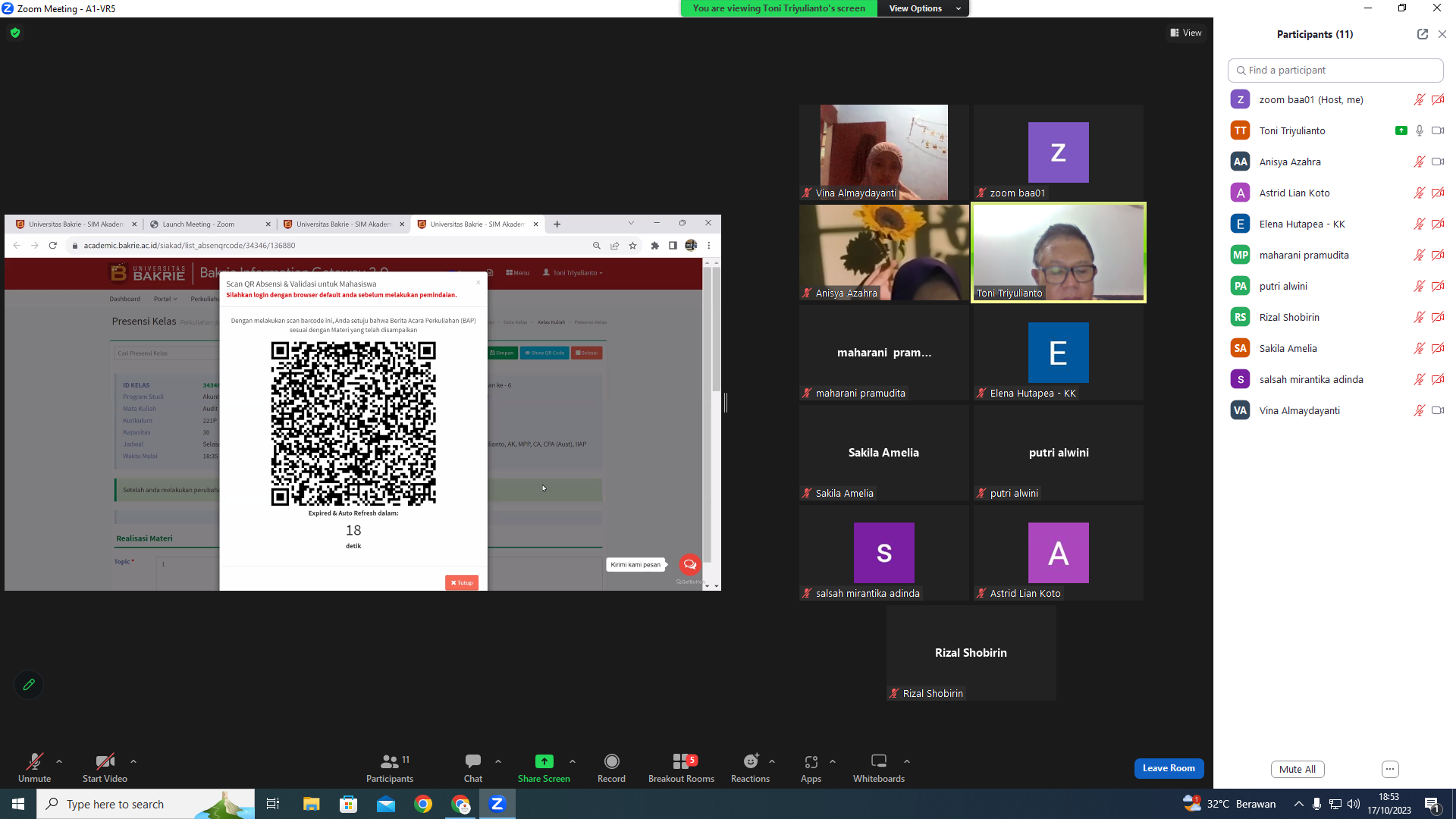Viewport: 1456px width, 819px height.
Task: Select Vina Almaydayanti's video thumbnail
Action: 884,152
